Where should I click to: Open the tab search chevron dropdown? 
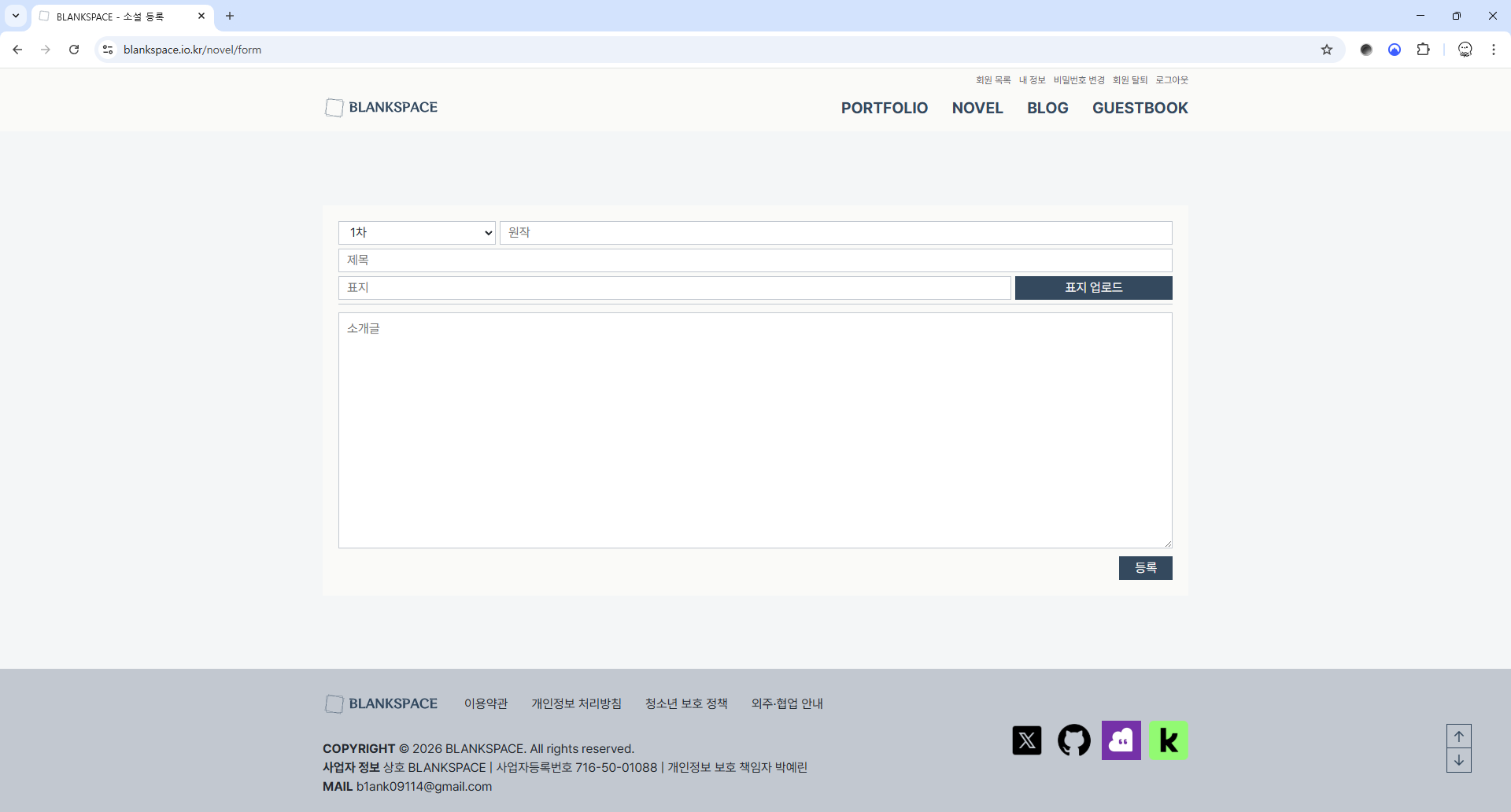click(16, 16)
